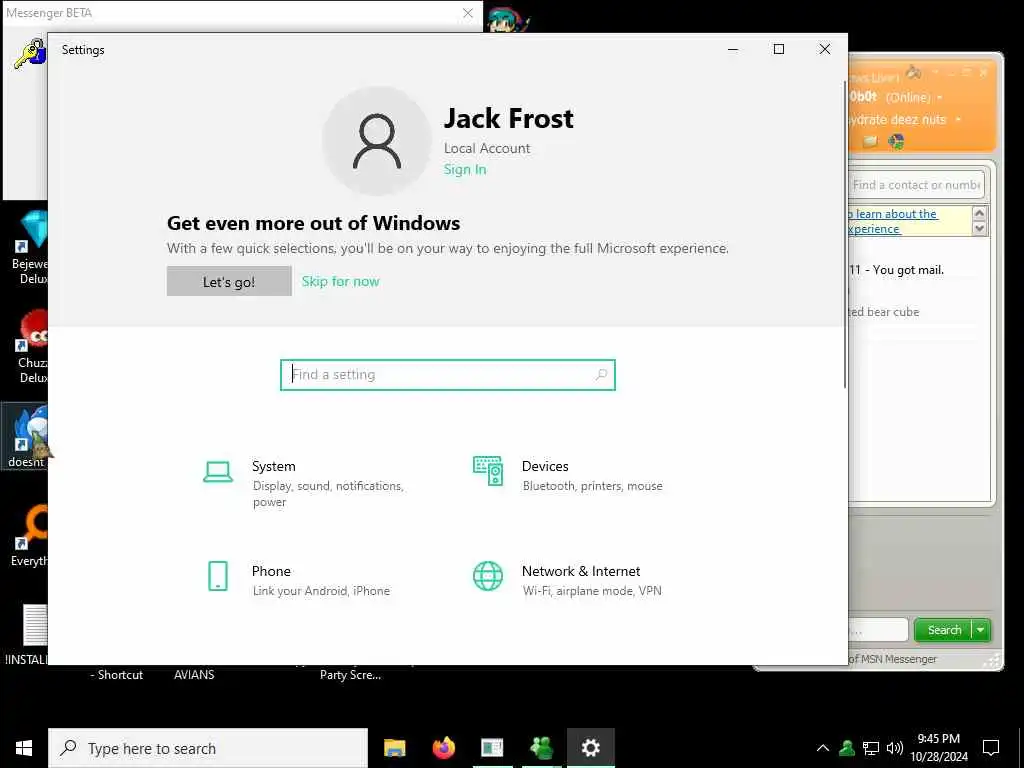Select the 'doesnt' desktop shortcut
The width and height of the screenshot is (1024, 768).
26,436
